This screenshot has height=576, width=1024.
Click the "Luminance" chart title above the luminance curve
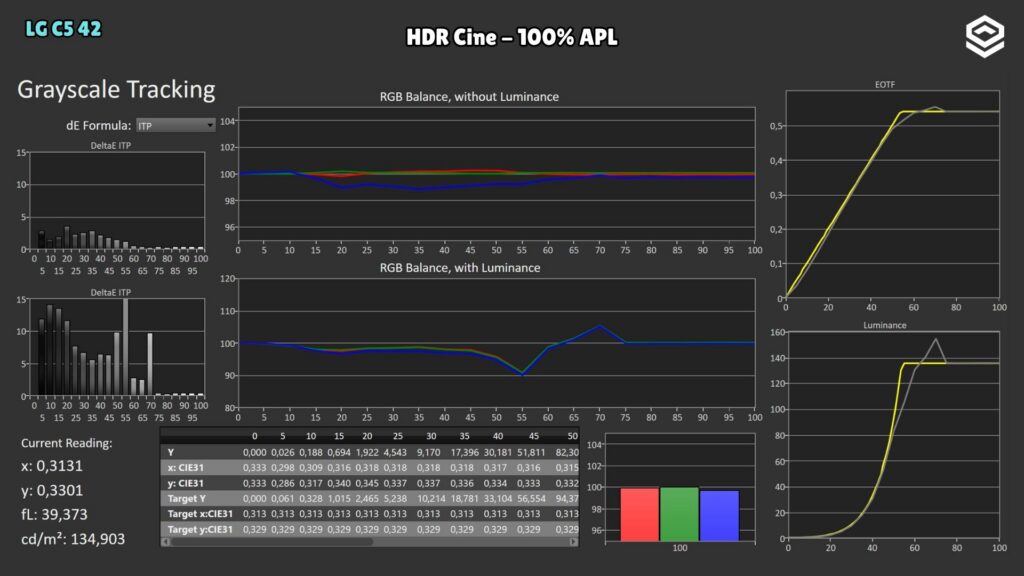coord(885,325)
